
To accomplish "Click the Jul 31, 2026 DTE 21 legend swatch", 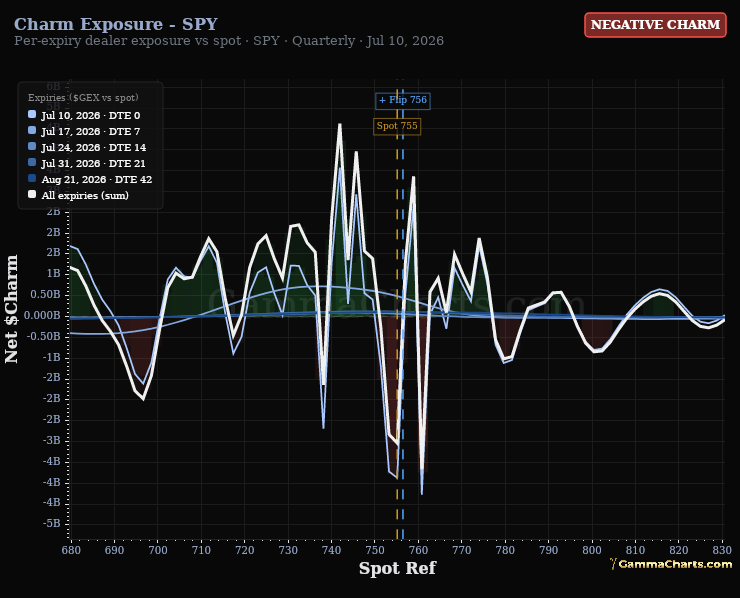I will pyautogui.click(x=32, y=162).
